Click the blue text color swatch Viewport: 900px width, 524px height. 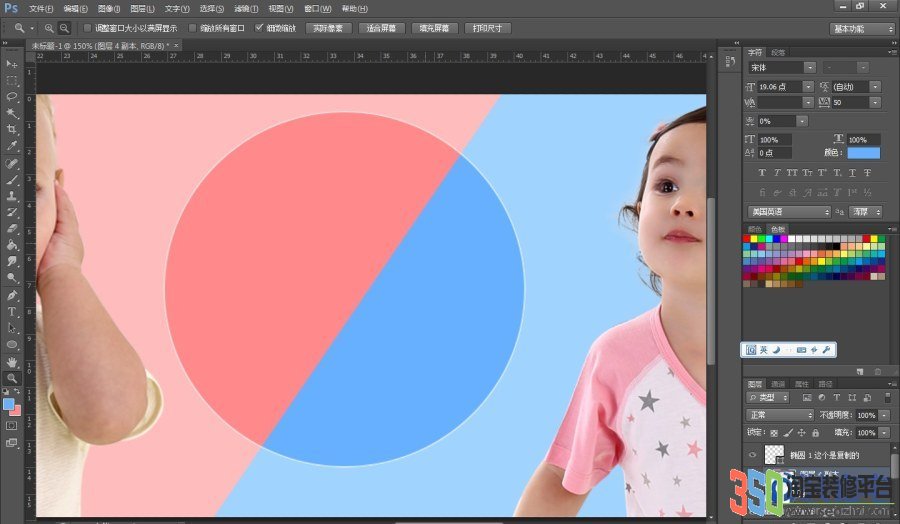(863, 153)
